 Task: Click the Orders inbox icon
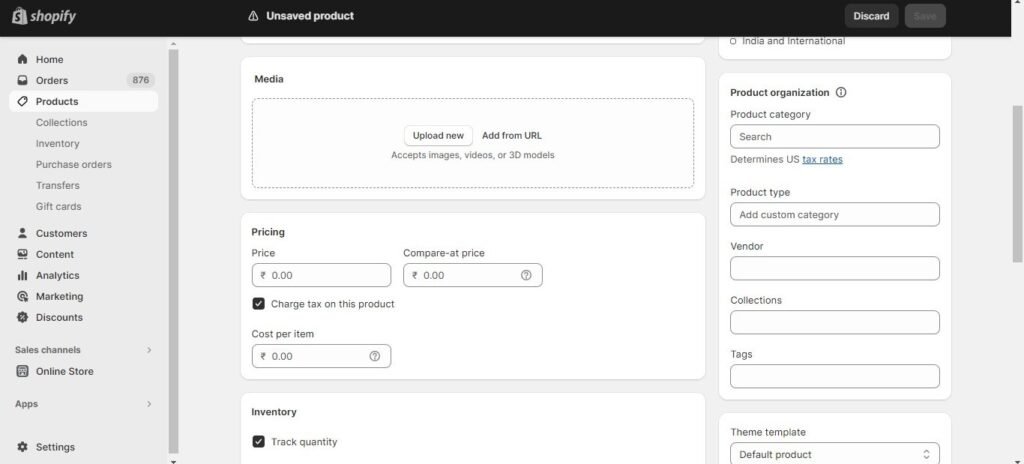click(22, 81)
